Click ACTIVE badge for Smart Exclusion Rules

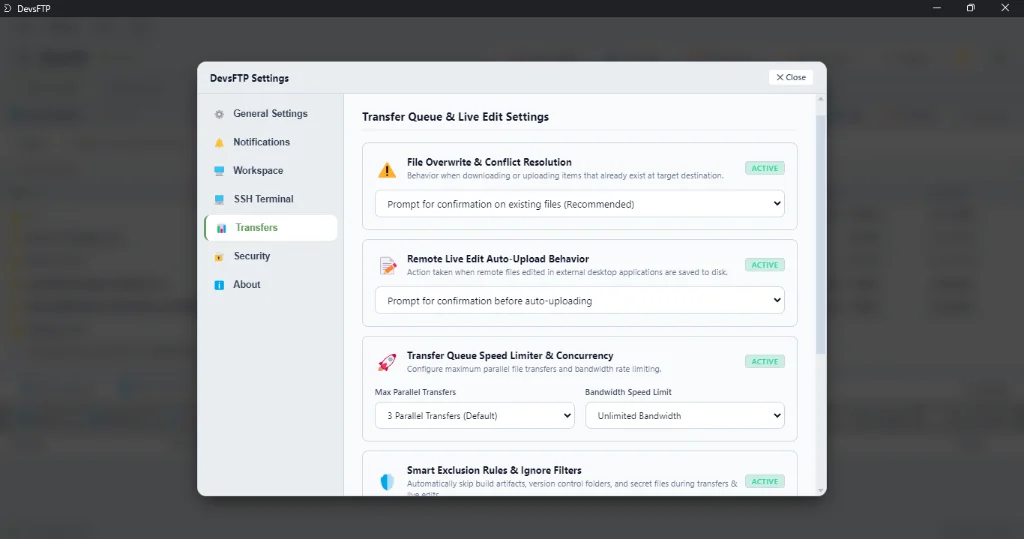click(765, 482)
